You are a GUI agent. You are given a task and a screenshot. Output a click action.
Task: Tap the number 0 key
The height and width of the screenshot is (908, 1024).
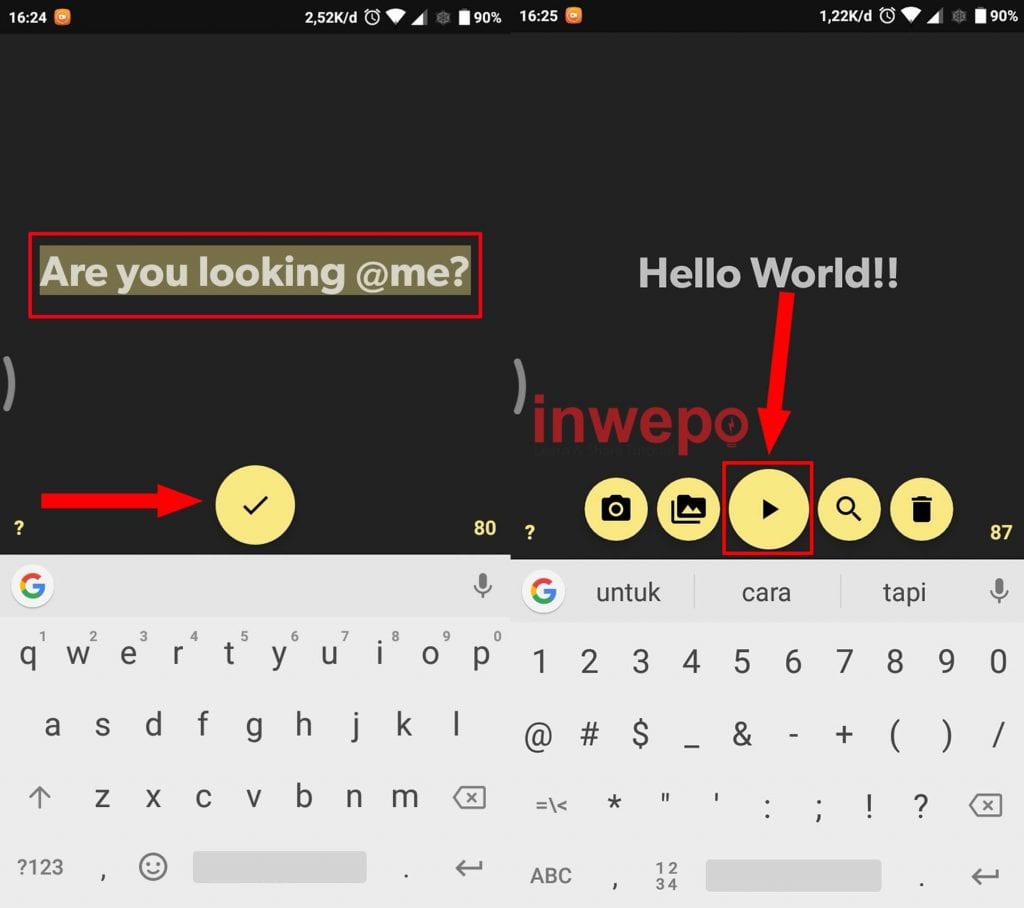coord(998,662)
